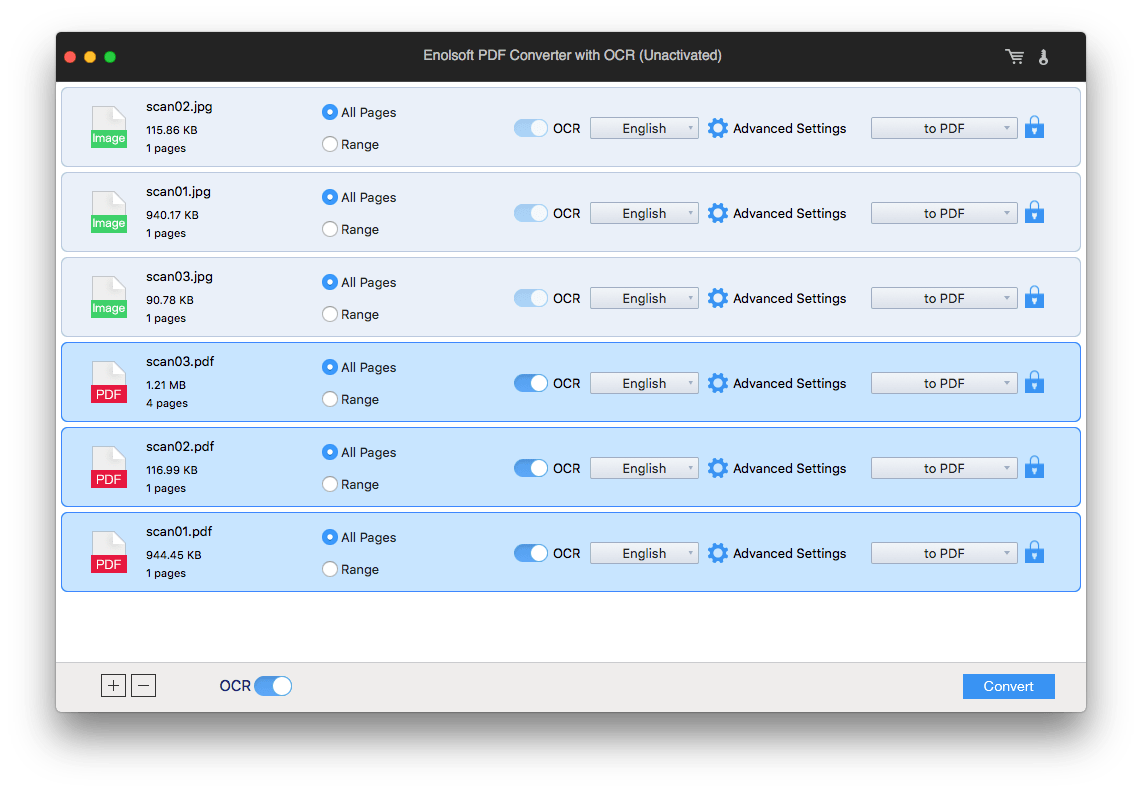The width and height of the screenshot is (1142, 792).
Task: Click the lock icon for scan03.pdf
Action: tap(1034, 383)
